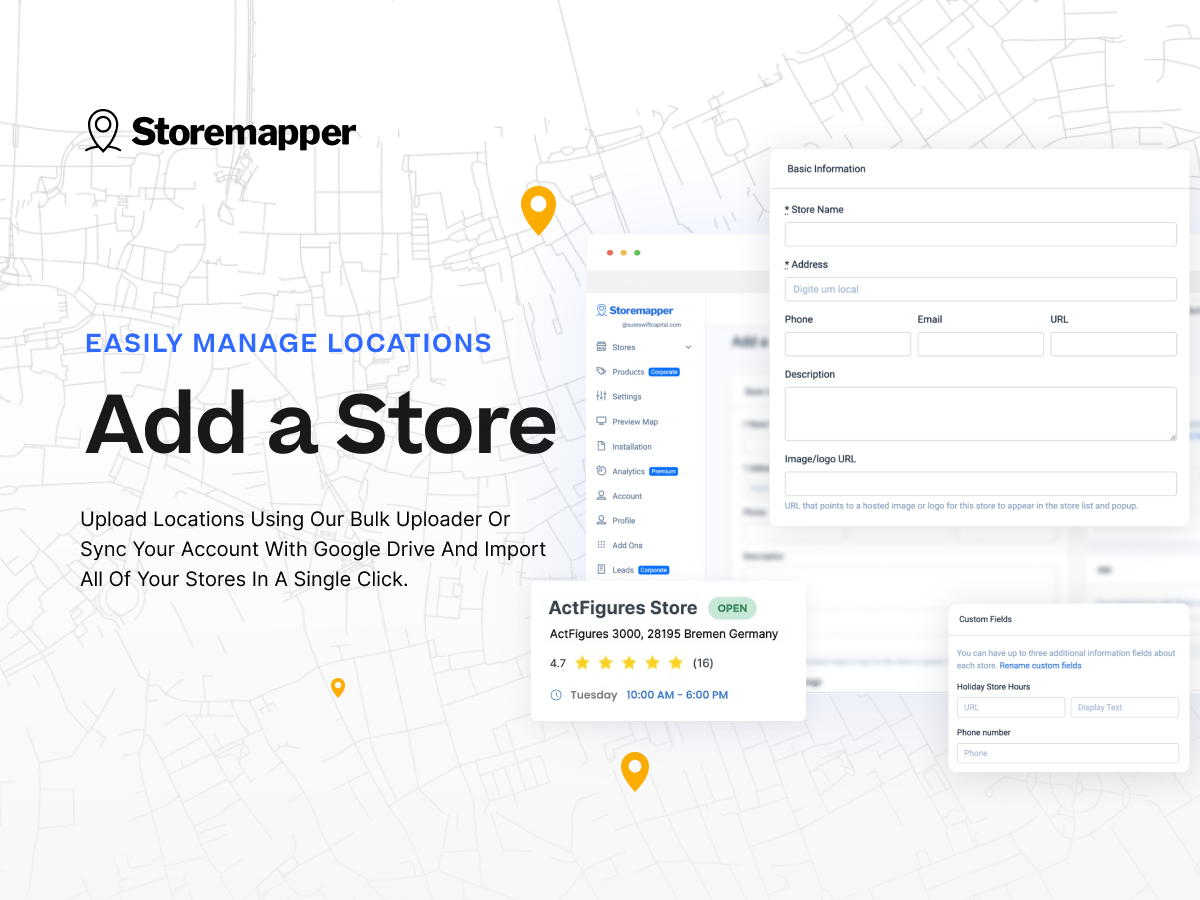This screenshot has width=1200, height=900.
Task: Click the Add Ons grid icon
Action: [x=601, y=545]
